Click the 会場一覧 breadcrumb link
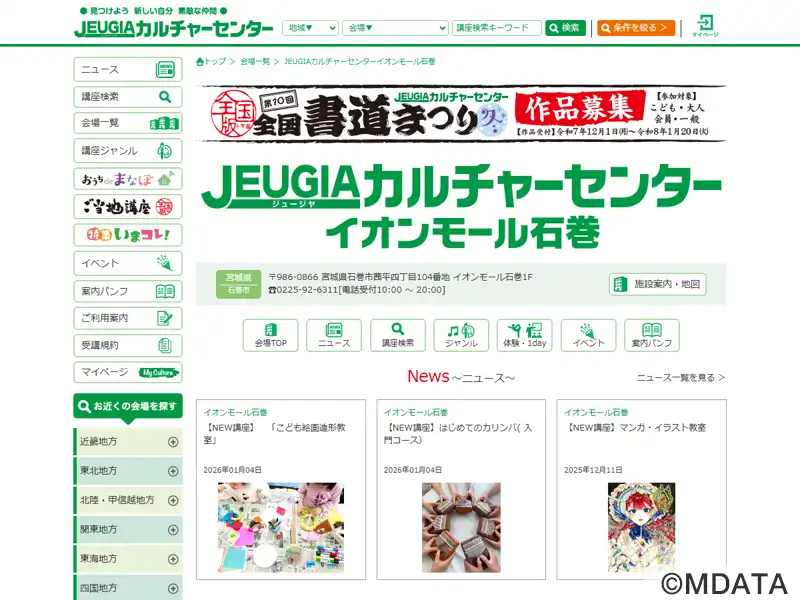This screenshot has height=600, width=800. tap(255, 61)
